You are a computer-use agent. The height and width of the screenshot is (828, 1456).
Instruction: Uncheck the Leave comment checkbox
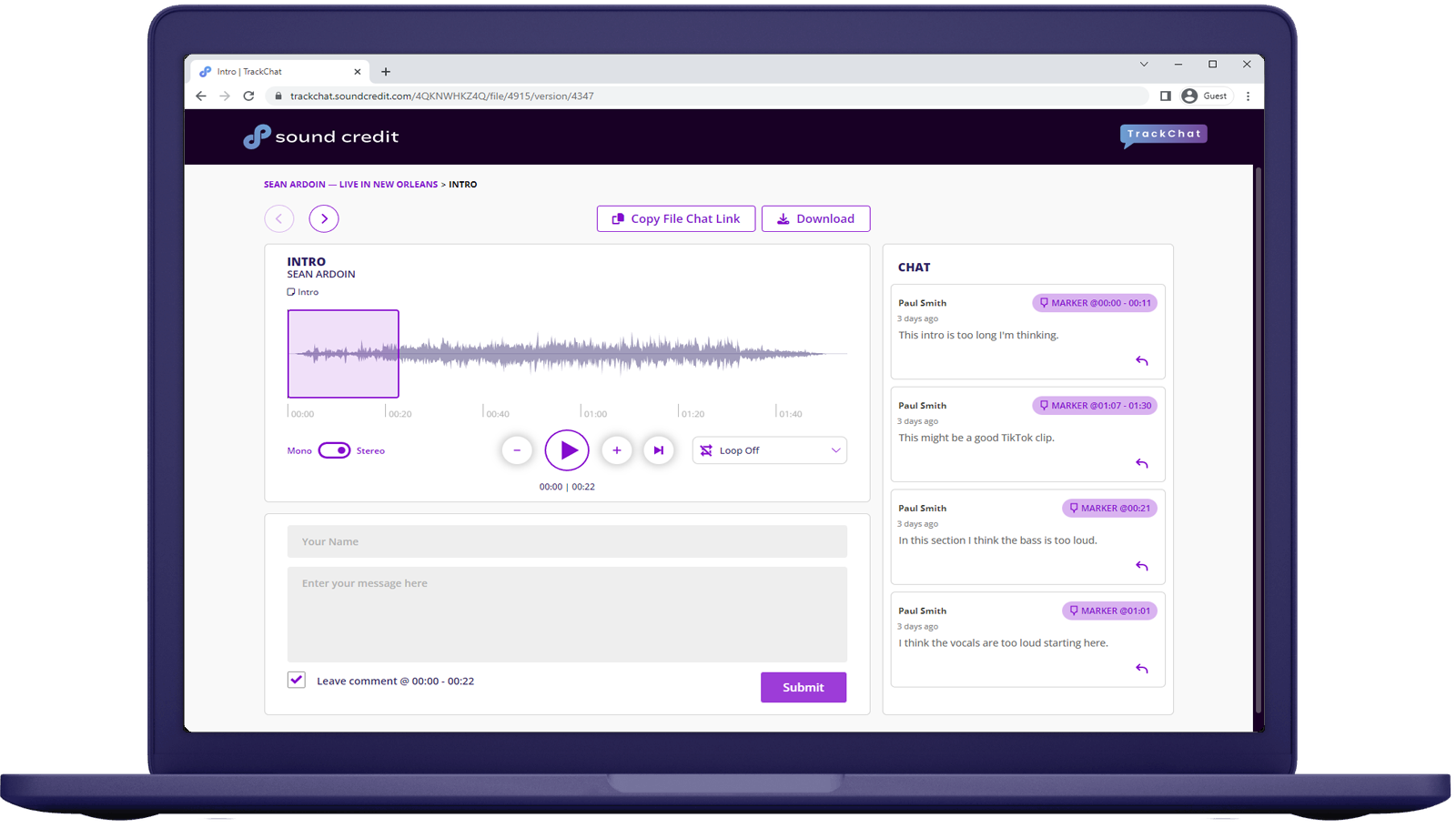(x=296, y=680)
